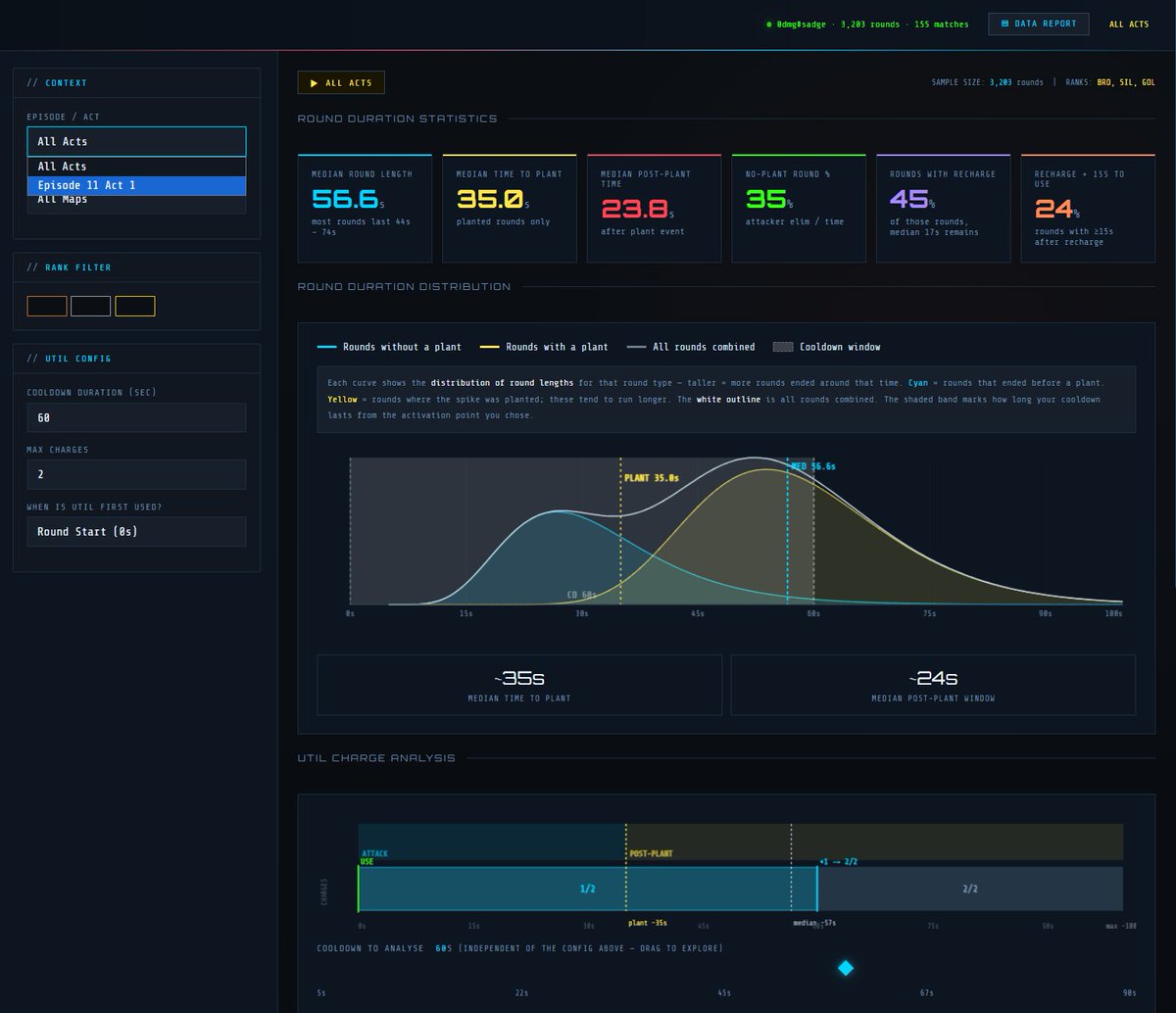Toggle the orange-bordered bronze rank filter
Viewport: 1176px width, 1013px height.
47,306
